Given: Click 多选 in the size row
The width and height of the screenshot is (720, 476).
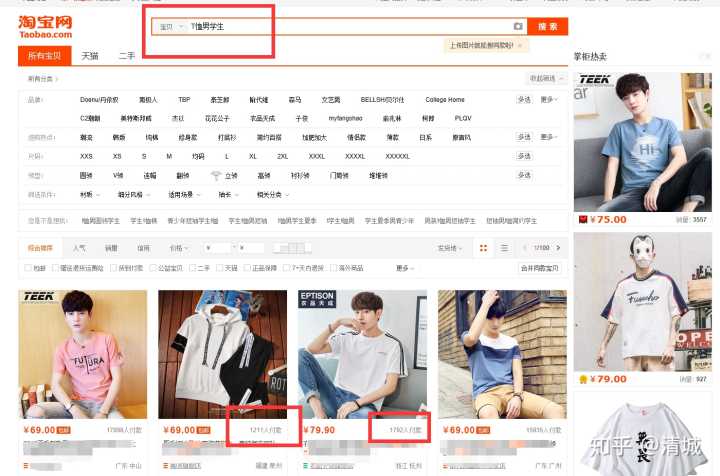Looking at the screenshot, I should coord(524,156).
